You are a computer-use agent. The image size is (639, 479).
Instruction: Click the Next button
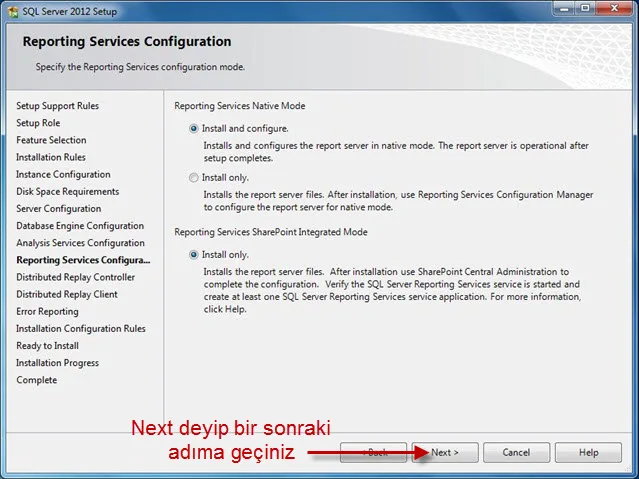[x=445, y=453]
